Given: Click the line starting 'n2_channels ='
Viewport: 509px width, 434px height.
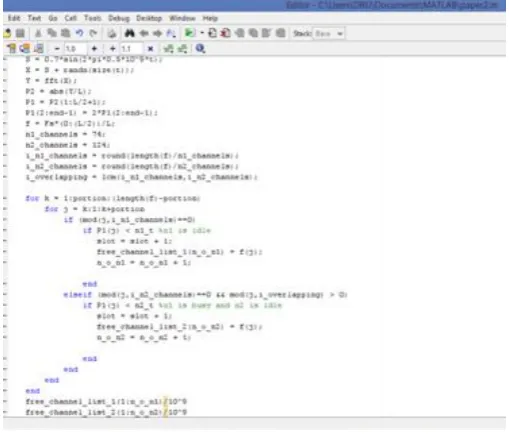Looking at the screenshot, I should [68, 145].
